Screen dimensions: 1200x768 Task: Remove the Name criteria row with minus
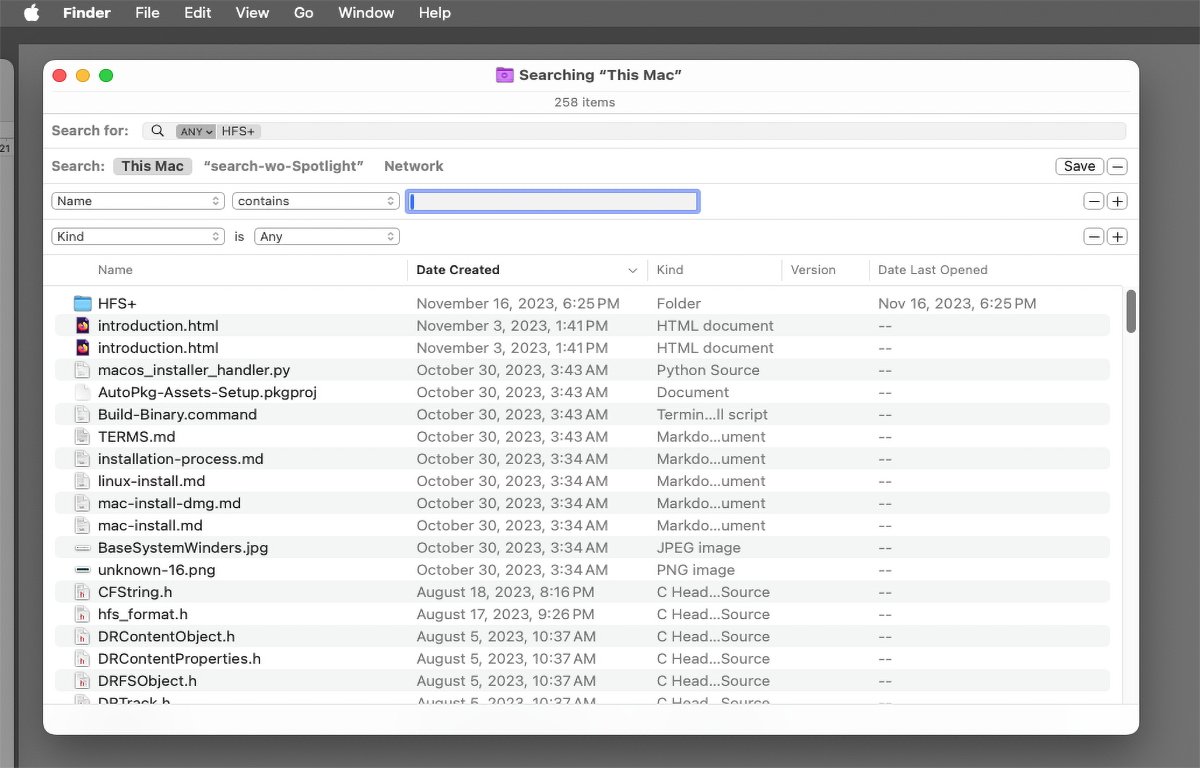[1094, 201]
